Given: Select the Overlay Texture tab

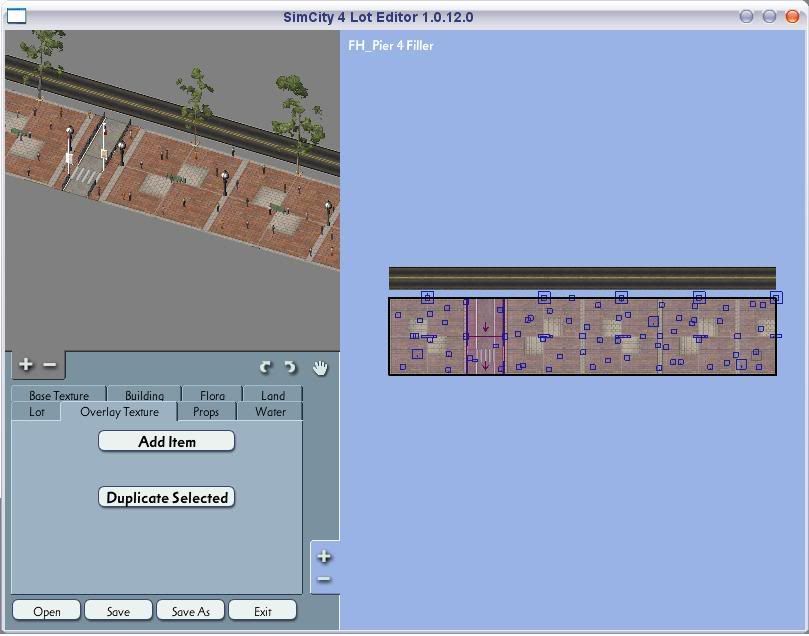Looking at the screenshot, I should (x=119, y=412).
